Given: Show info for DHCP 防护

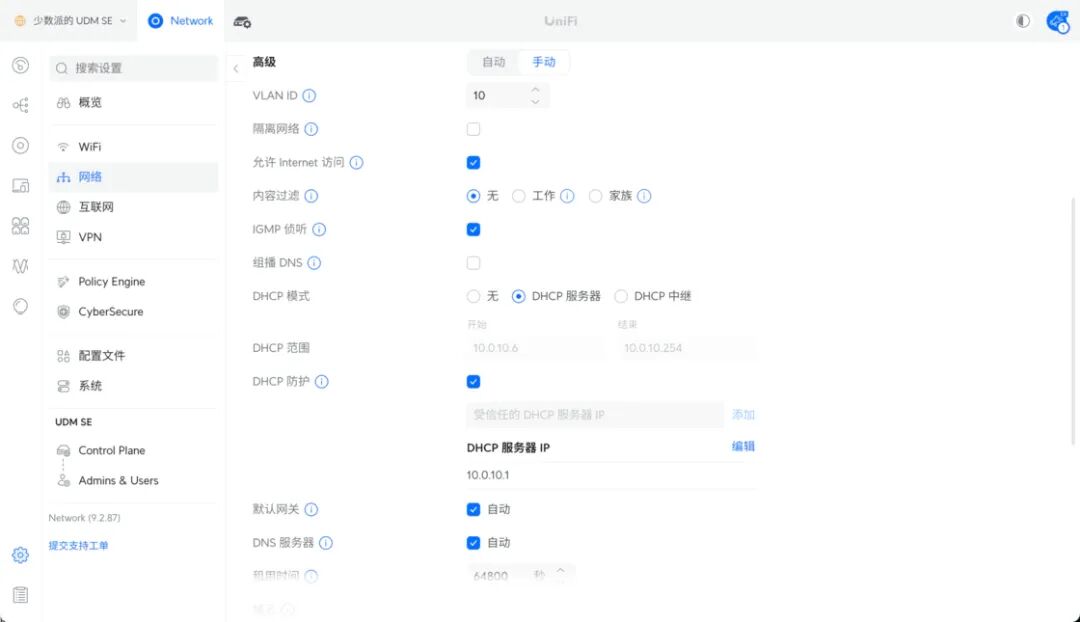Looking at the screenshot, I should [322, 382].
